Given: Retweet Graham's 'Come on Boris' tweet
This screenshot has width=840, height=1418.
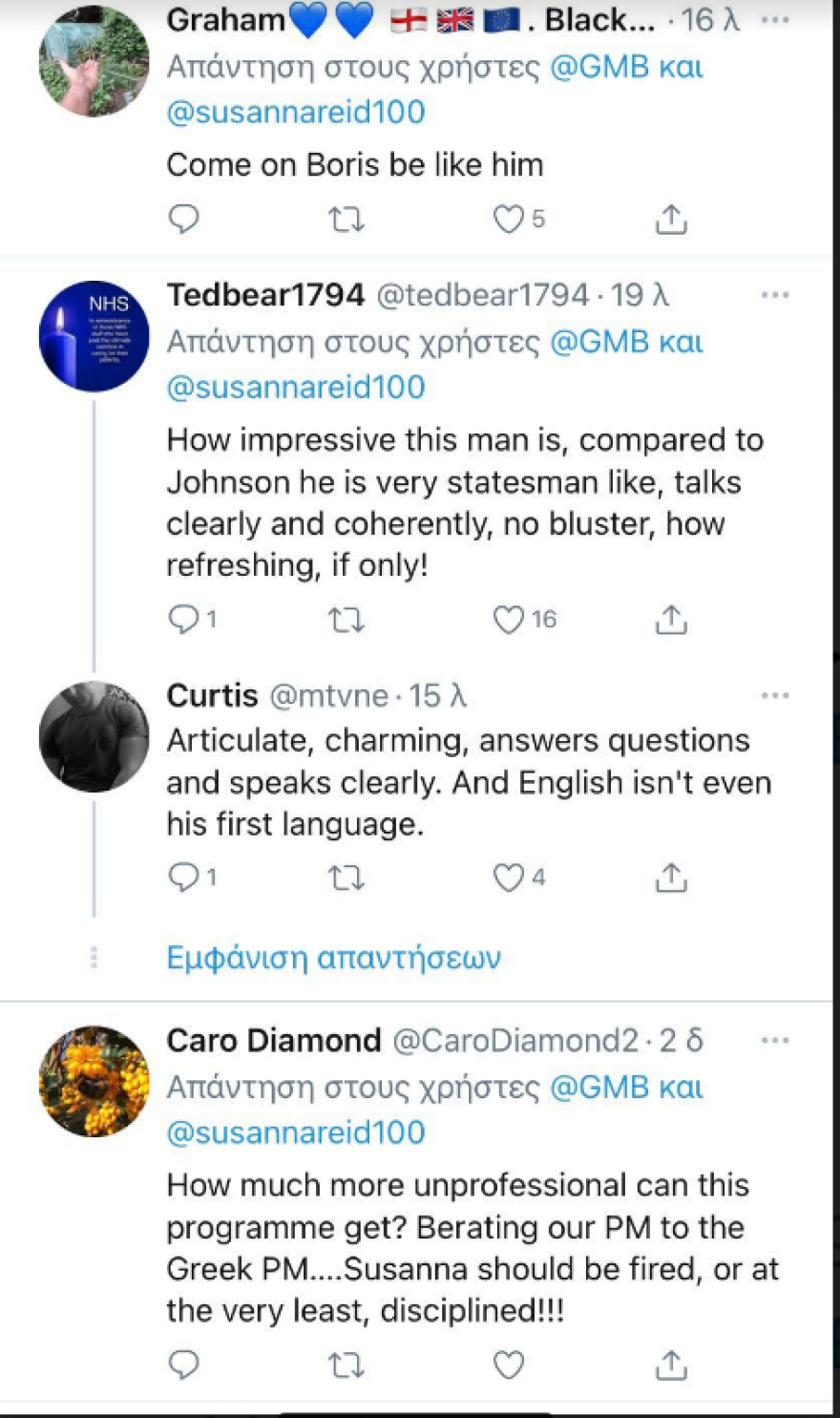Looking at the screenshot, I should [x=346, y=220].
